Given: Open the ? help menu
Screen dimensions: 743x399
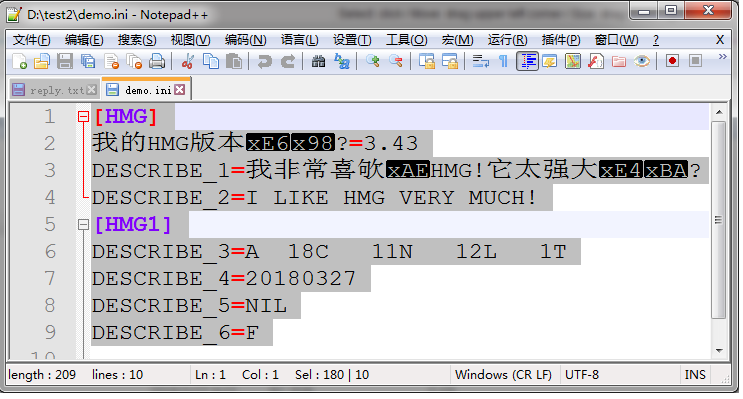Looking at the screenshot, I should click(656, 40).
